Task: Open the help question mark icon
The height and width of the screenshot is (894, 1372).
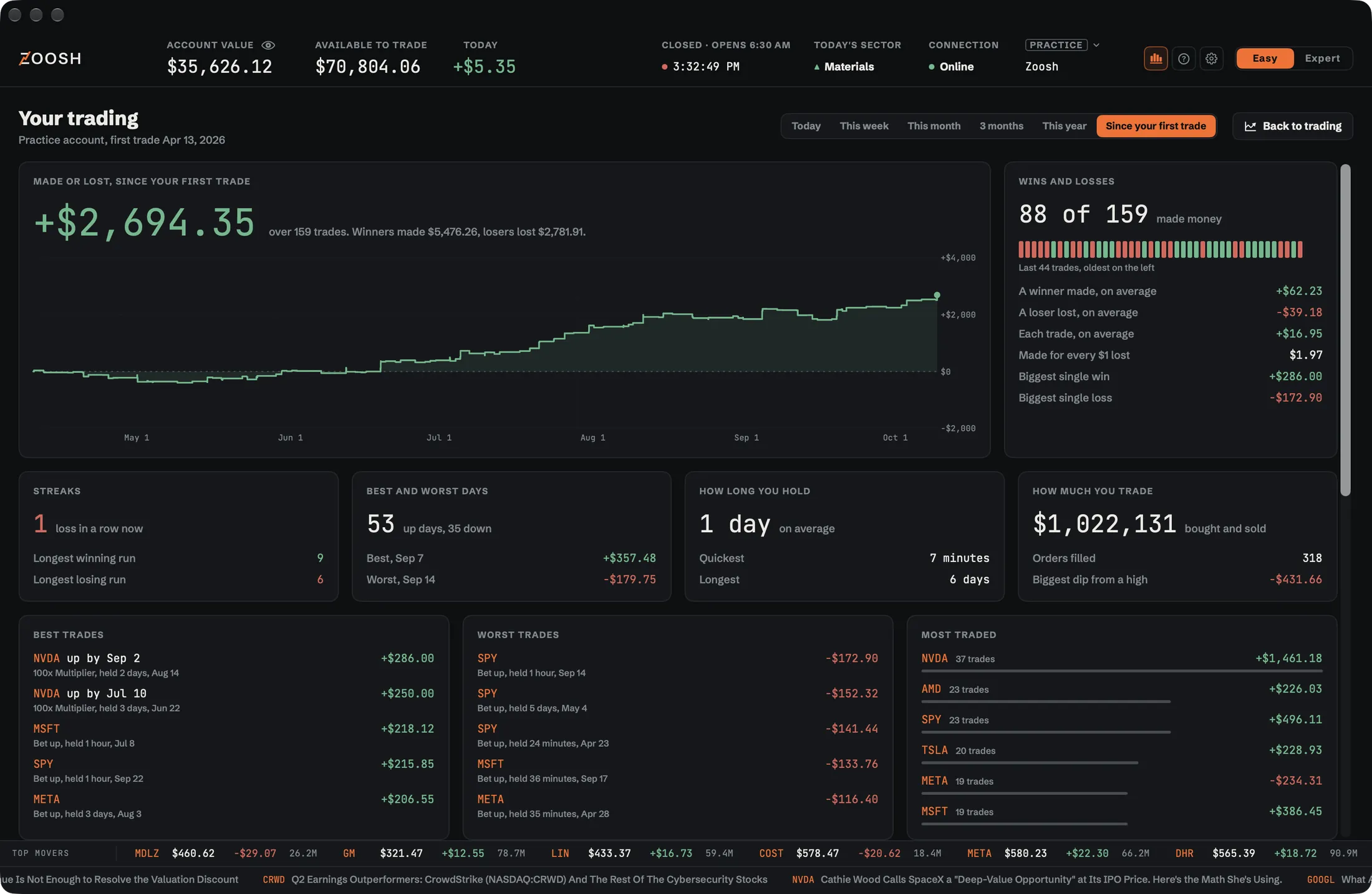Action: [1184, 59]
